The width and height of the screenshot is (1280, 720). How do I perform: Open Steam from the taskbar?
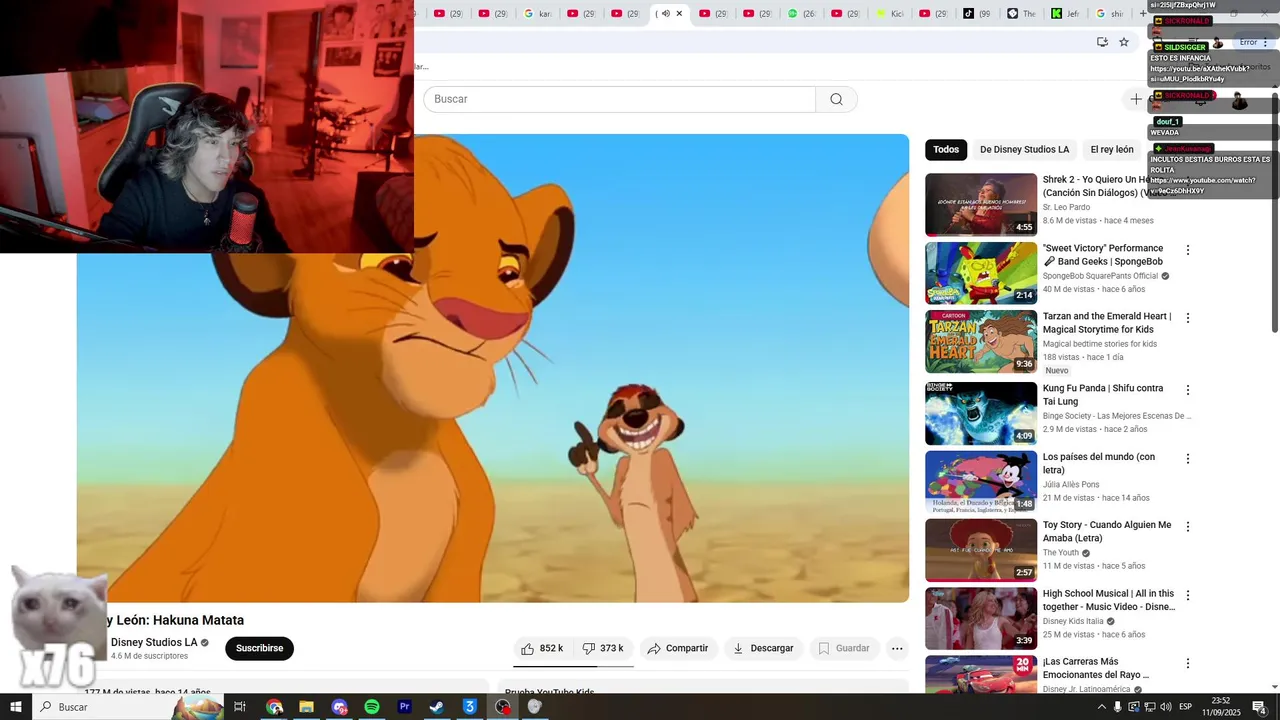[437, 707]
